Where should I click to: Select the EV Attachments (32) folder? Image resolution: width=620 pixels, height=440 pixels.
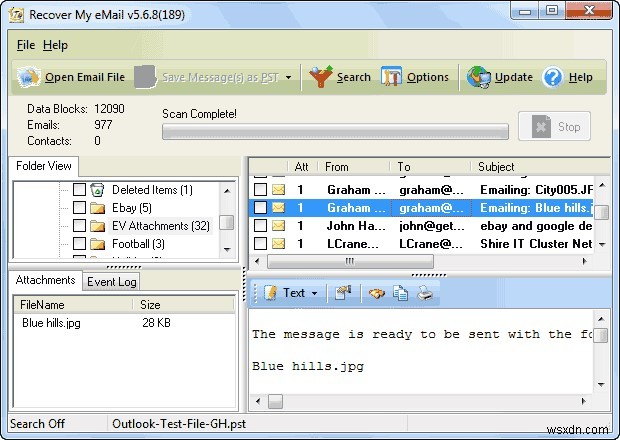[161, 226]
